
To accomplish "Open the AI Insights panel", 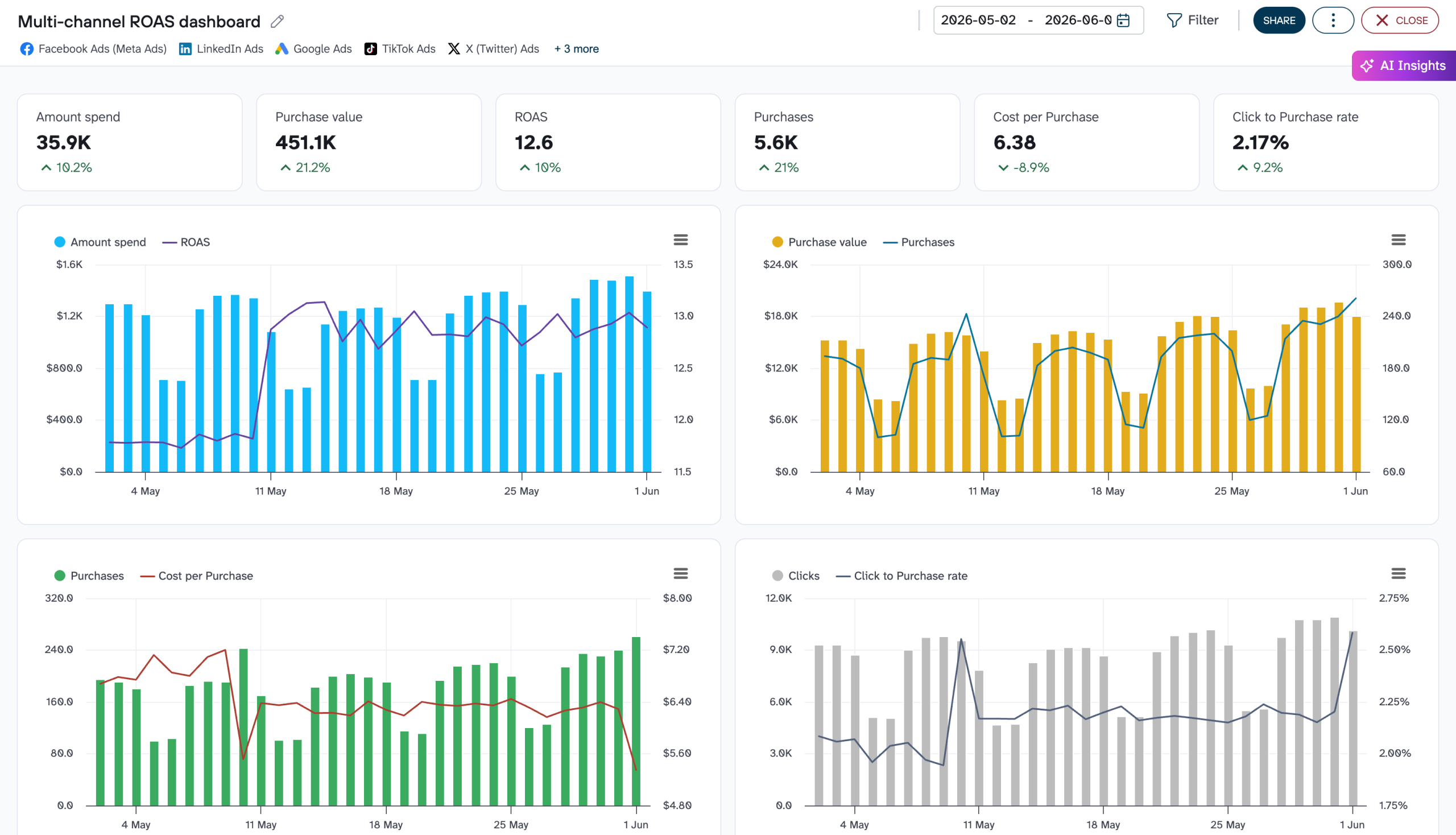I will pyautogui.click(x=1404, y=66).
